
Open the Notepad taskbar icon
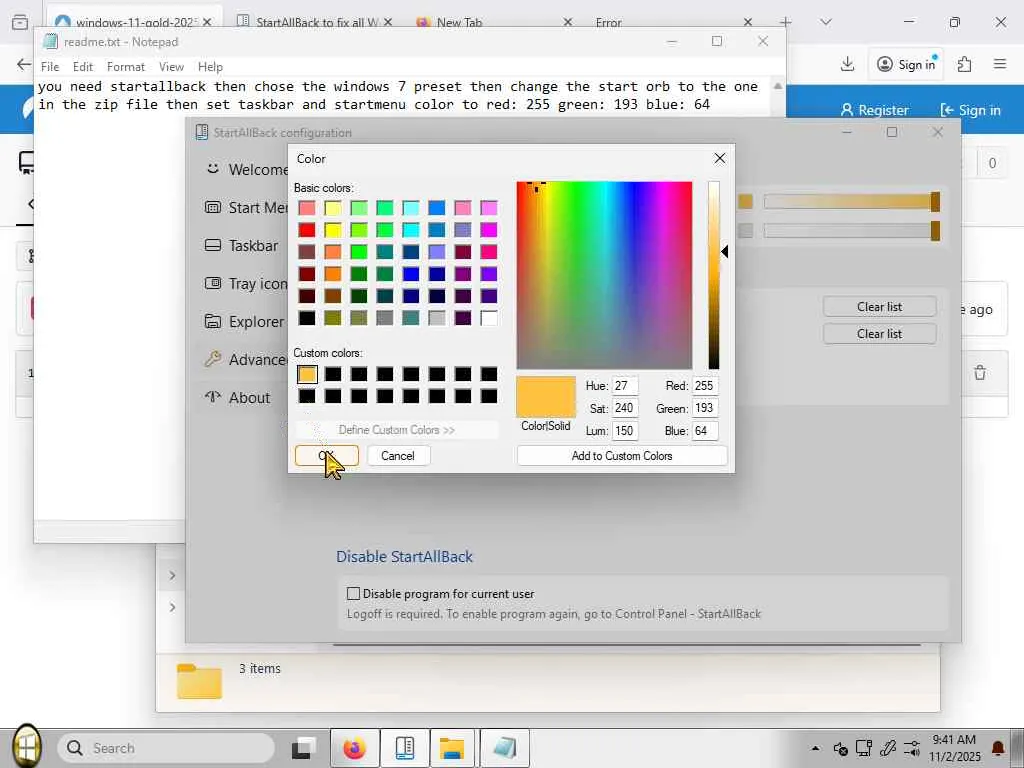[504, 748]
